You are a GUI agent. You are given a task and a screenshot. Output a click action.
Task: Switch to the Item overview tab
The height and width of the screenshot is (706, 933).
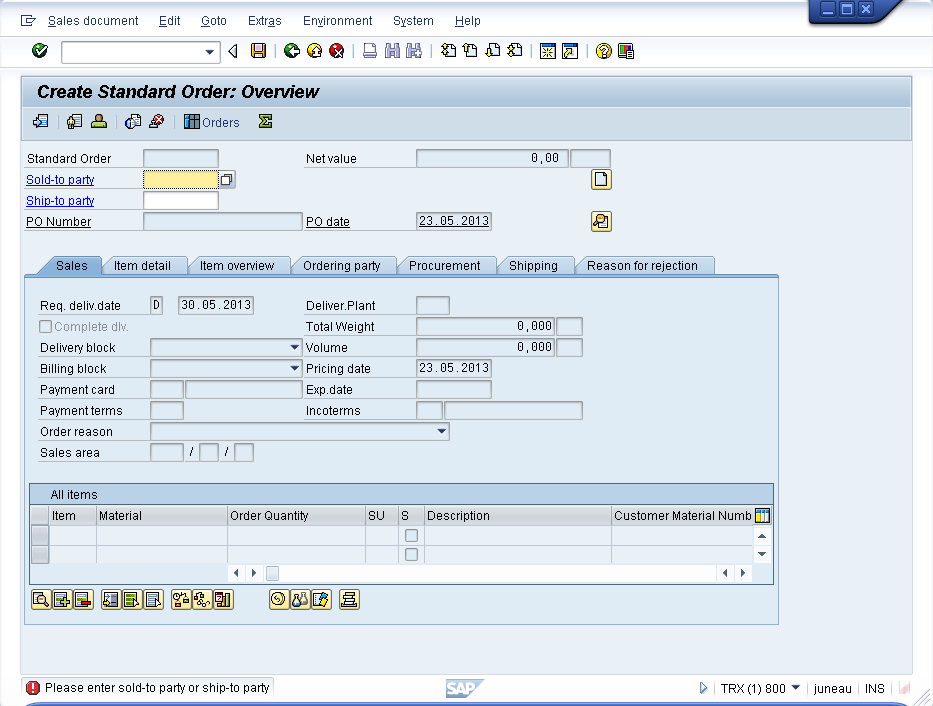click(237, 266)
